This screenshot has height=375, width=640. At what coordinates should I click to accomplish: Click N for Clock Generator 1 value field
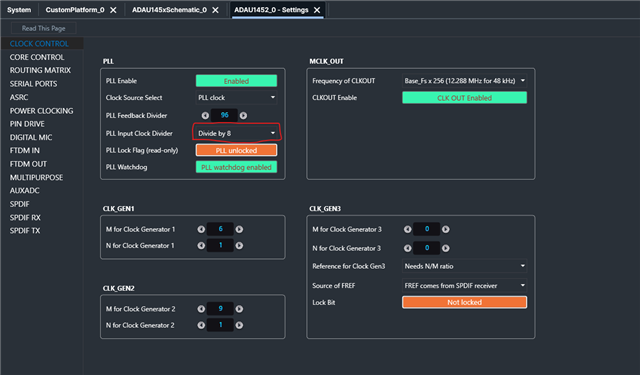pos(220,246)
